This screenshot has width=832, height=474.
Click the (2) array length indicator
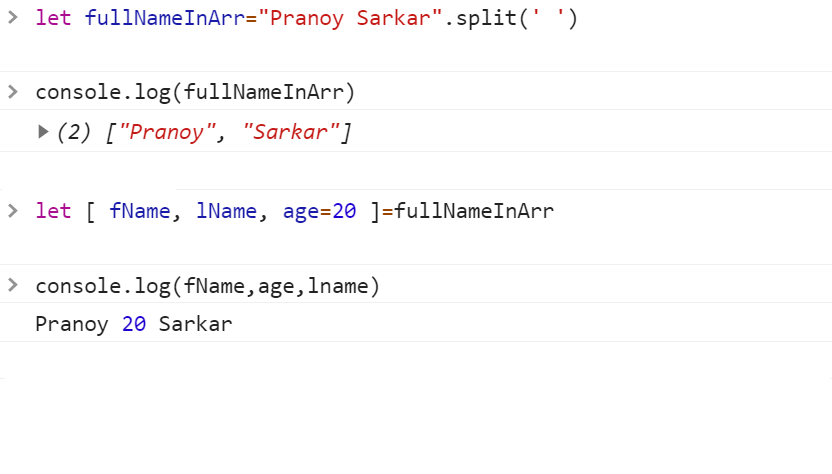point(74,132)
